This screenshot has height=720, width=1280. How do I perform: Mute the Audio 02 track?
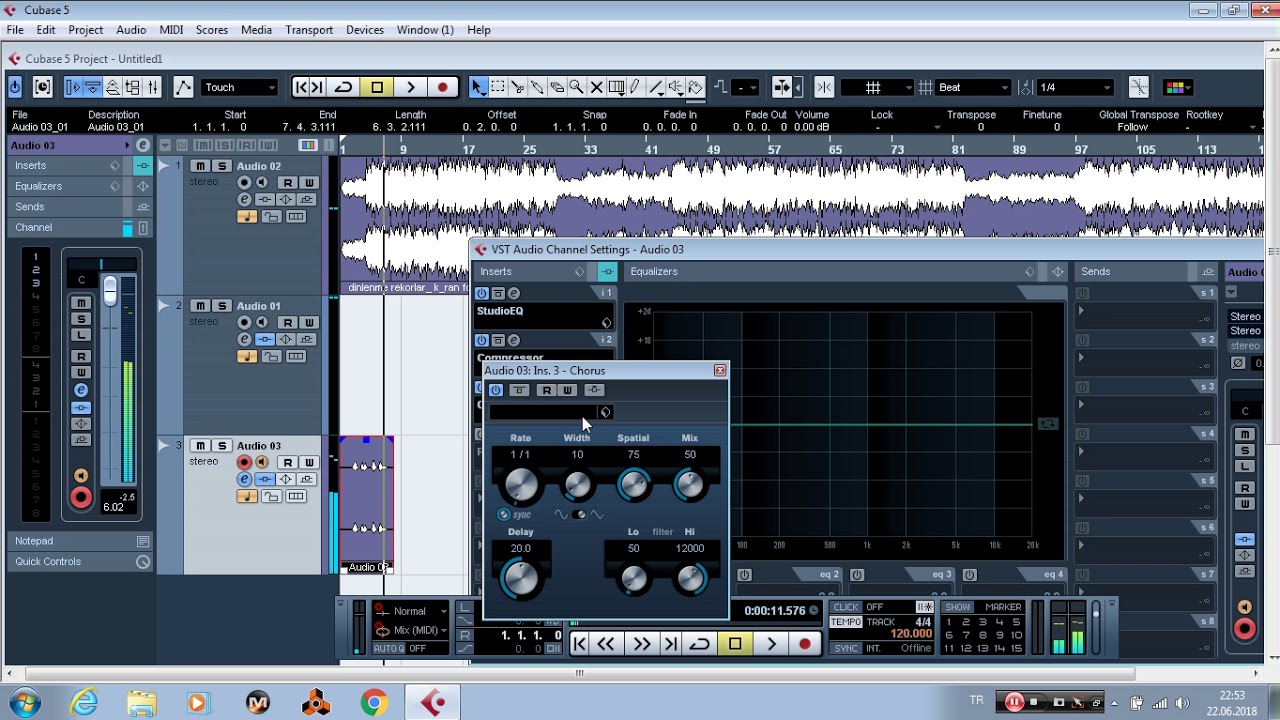201,166
